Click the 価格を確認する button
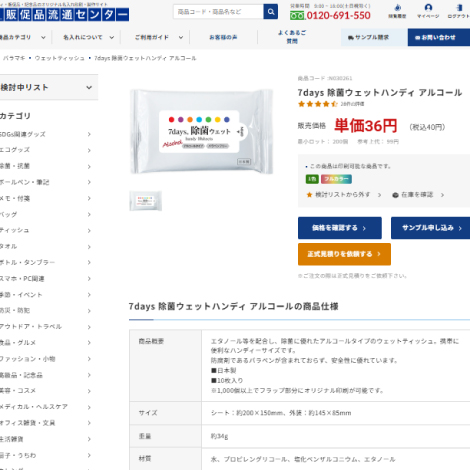470x470 pixels. pos(340,228)
